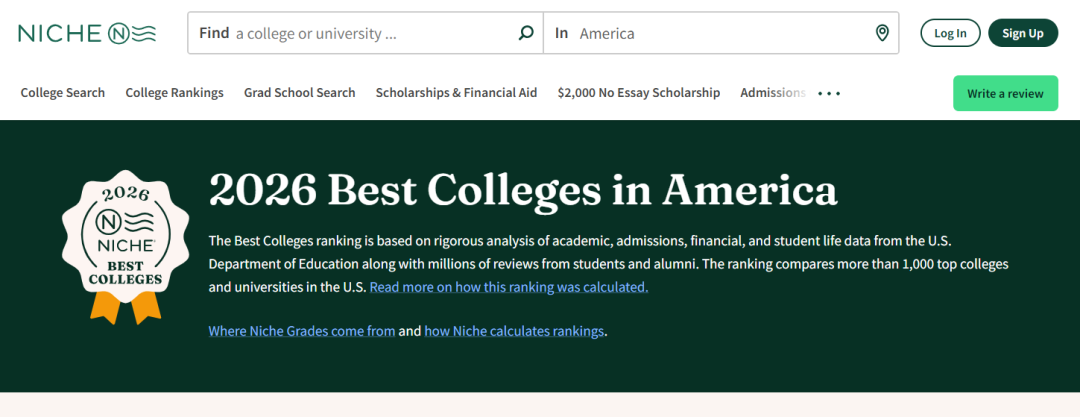The width and height of the screenshot is (1080, 417).
Task: Follow the Where Niche Grades come from link
Action: (x=301, y=331)
